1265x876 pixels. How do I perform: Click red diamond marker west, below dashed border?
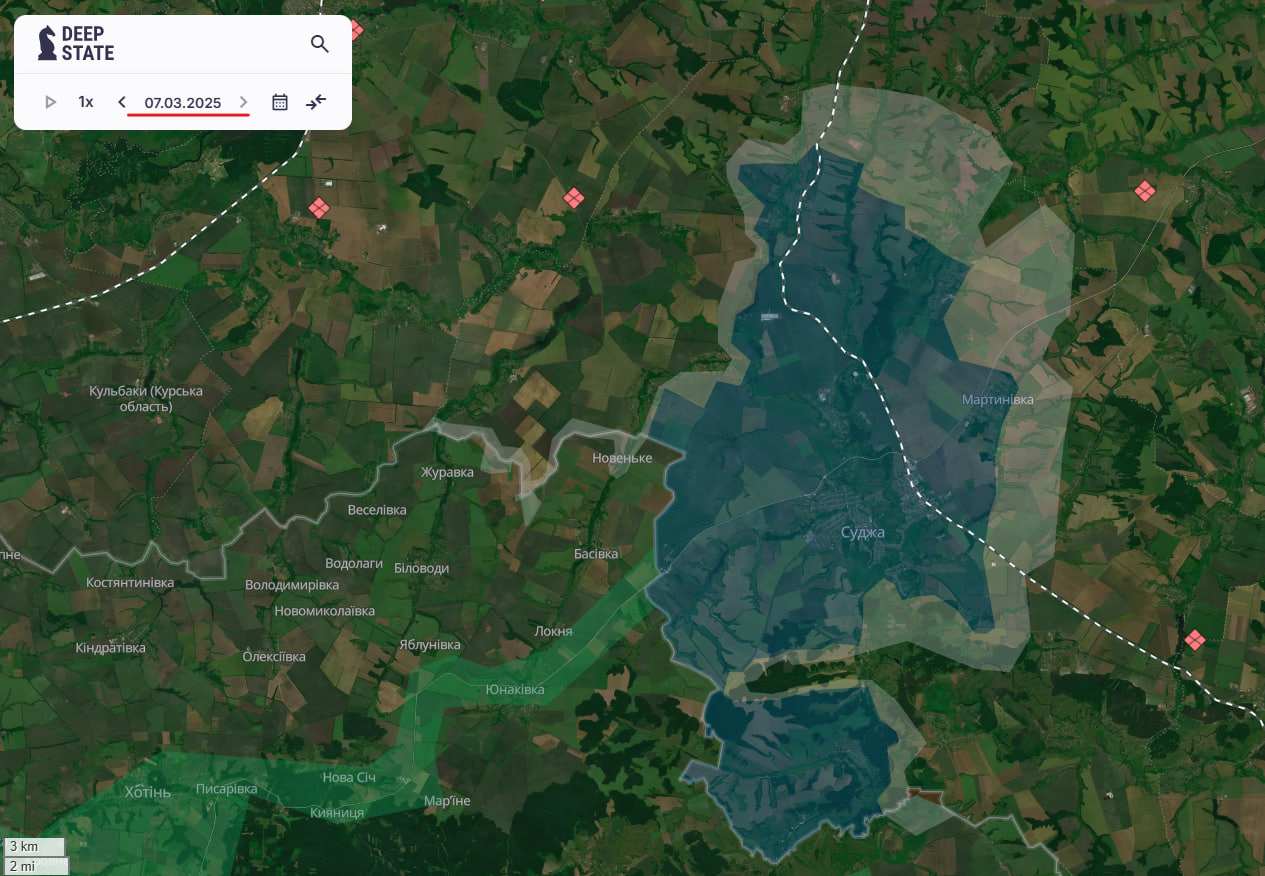(x=318, y=208)
